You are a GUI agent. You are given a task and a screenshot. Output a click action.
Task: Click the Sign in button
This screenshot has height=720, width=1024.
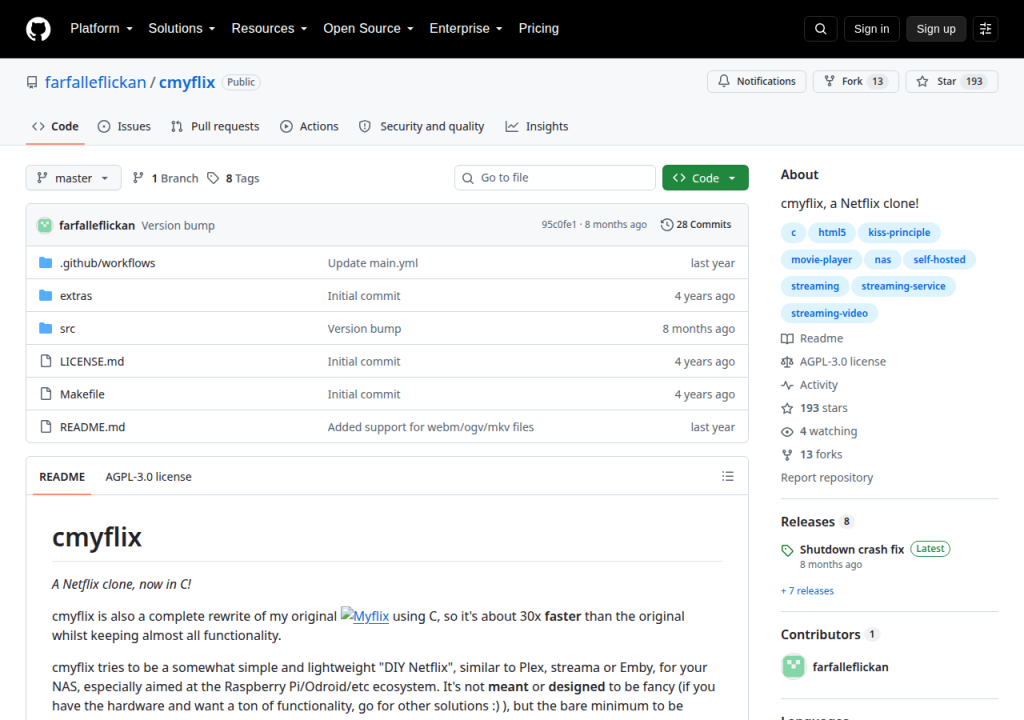click(871, 29)
